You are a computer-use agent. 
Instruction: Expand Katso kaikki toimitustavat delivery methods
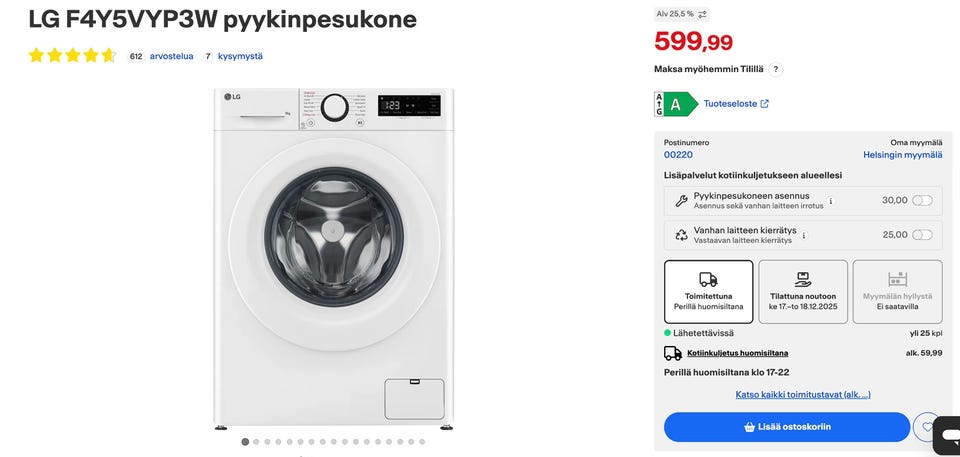point(802,395)
